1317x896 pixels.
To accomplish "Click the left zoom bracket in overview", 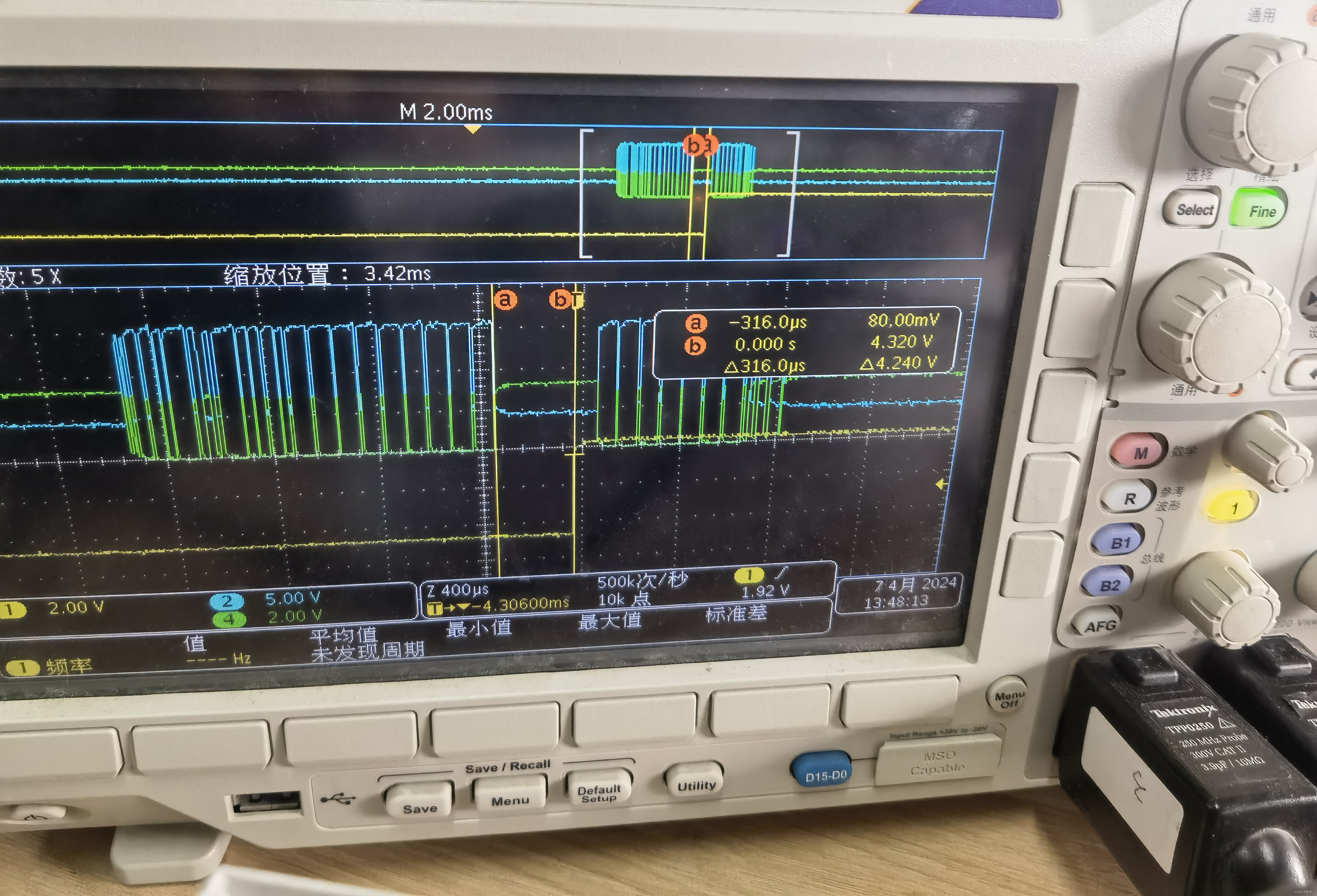I will [x=586, y=194].
